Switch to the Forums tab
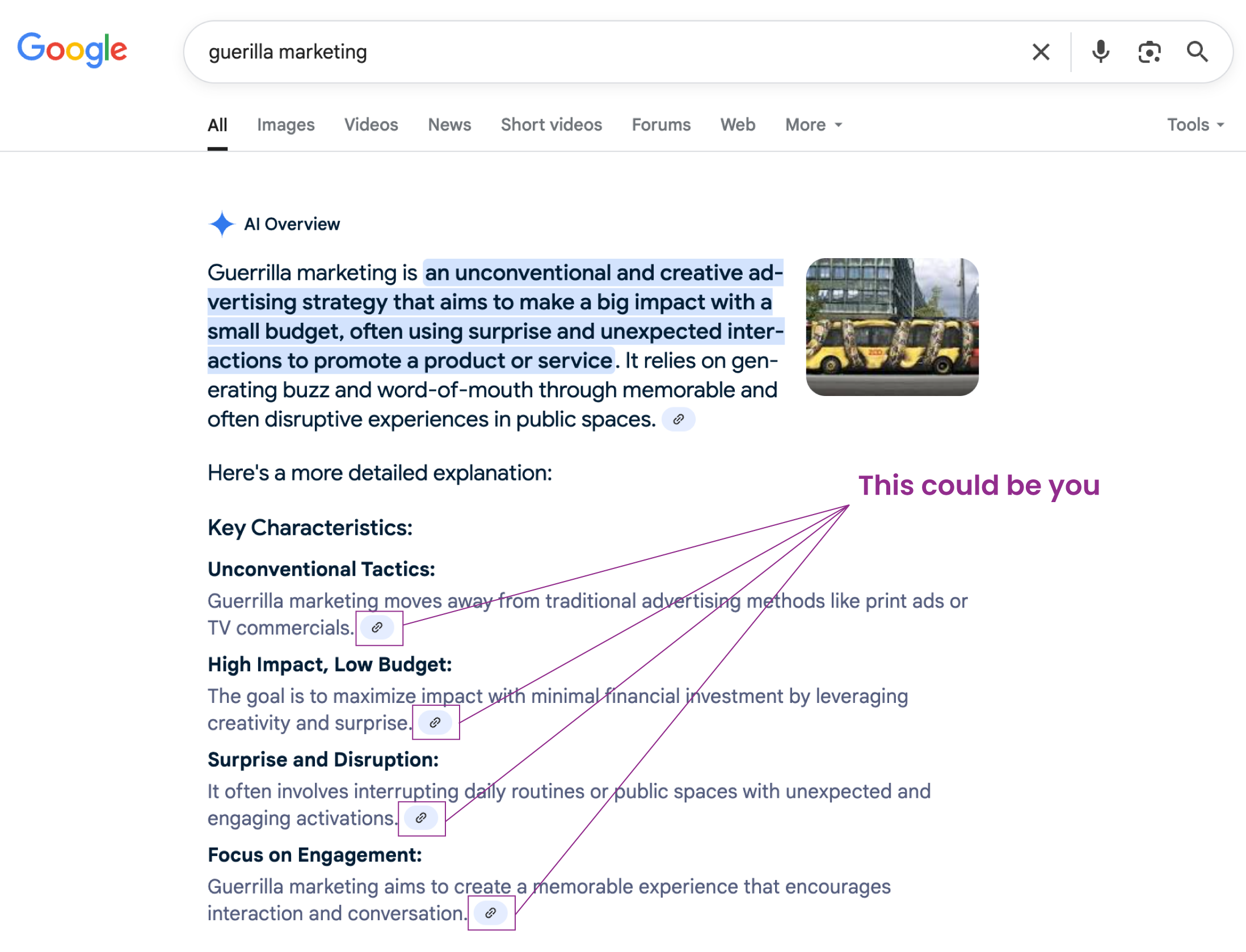 (x=661, y=125)
